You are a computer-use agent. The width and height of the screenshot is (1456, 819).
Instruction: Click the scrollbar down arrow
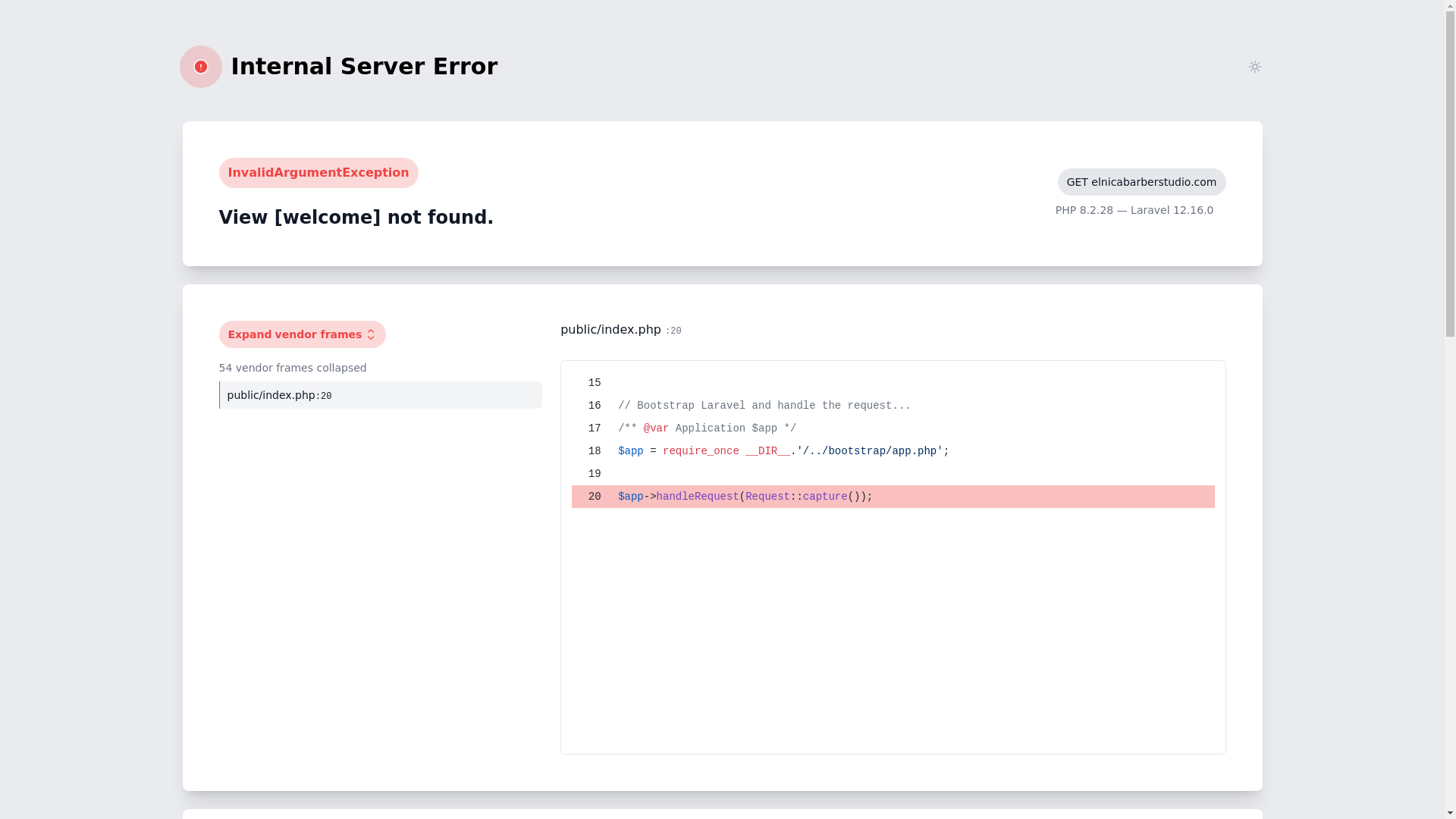[1450, 813]
